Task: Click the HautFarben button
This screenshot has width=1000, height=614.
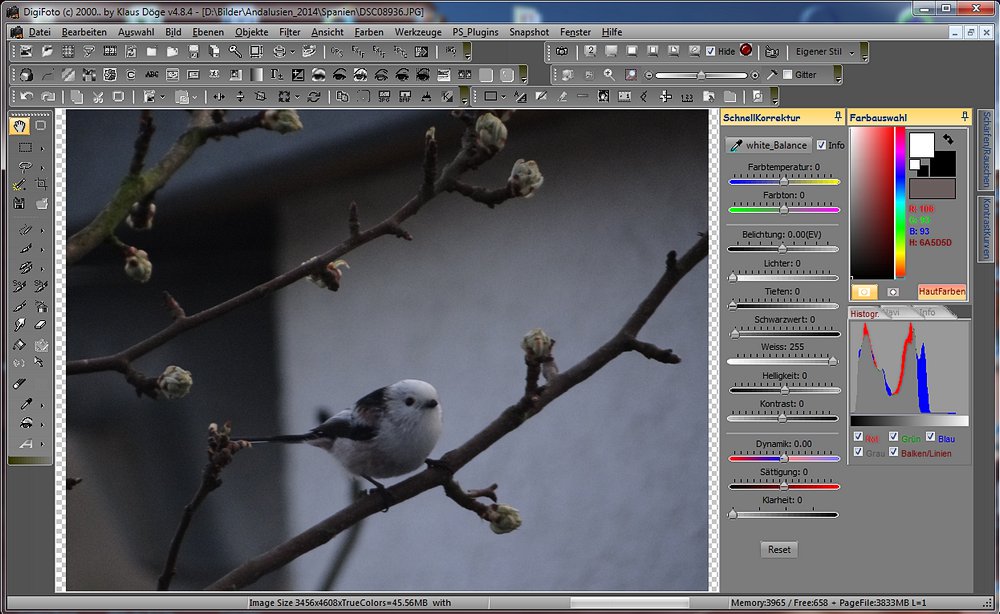Action: [941, 292]
